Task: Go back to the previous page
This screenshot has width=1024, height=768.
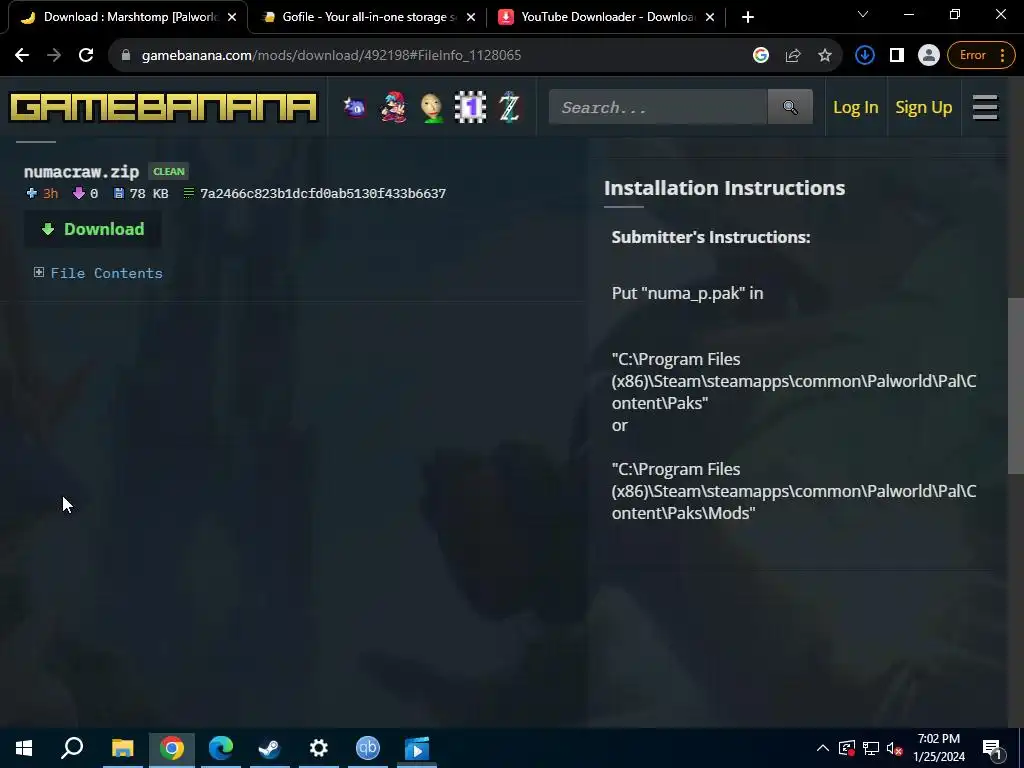Action: pos(22,56)
